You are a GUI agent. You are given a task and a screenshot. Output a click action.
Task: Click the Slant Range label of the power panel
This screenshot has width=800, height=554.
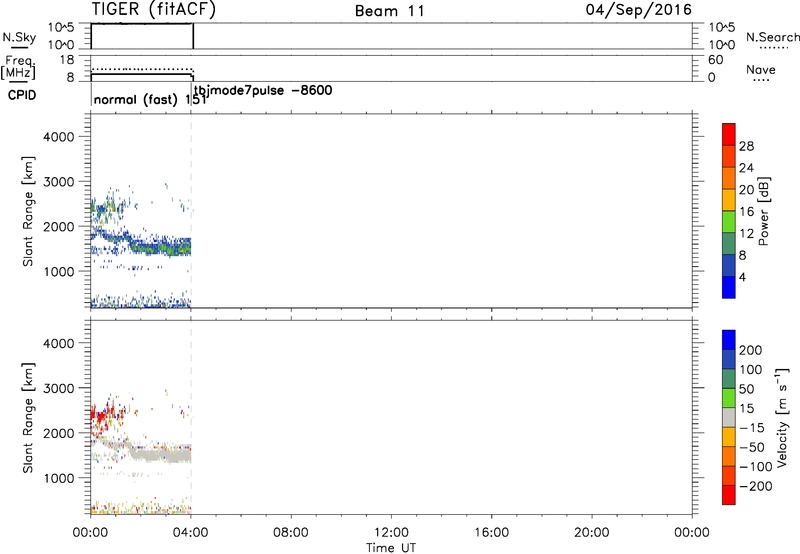click(x=28, y=211)
